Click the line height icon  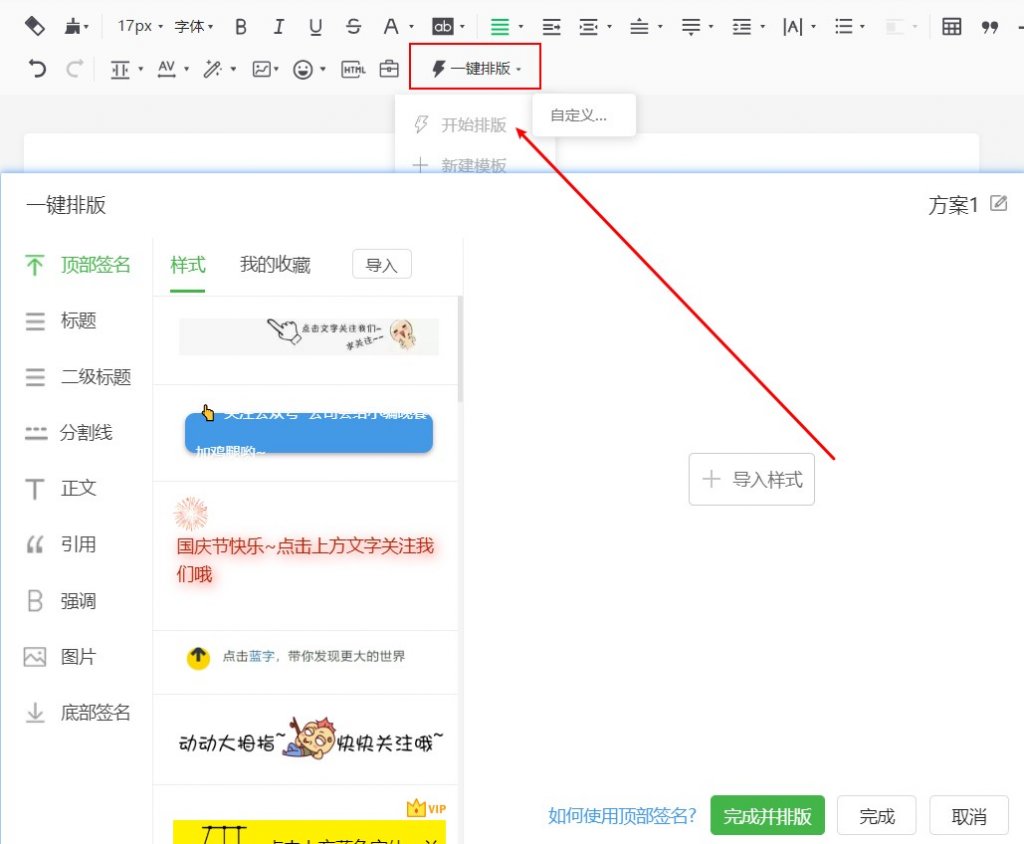(741, 27)
